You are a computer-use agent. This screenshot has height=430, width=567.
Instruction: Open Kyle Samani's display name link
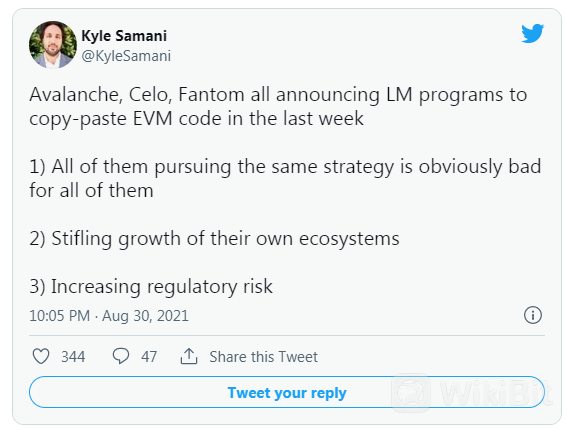pos(124,36)
